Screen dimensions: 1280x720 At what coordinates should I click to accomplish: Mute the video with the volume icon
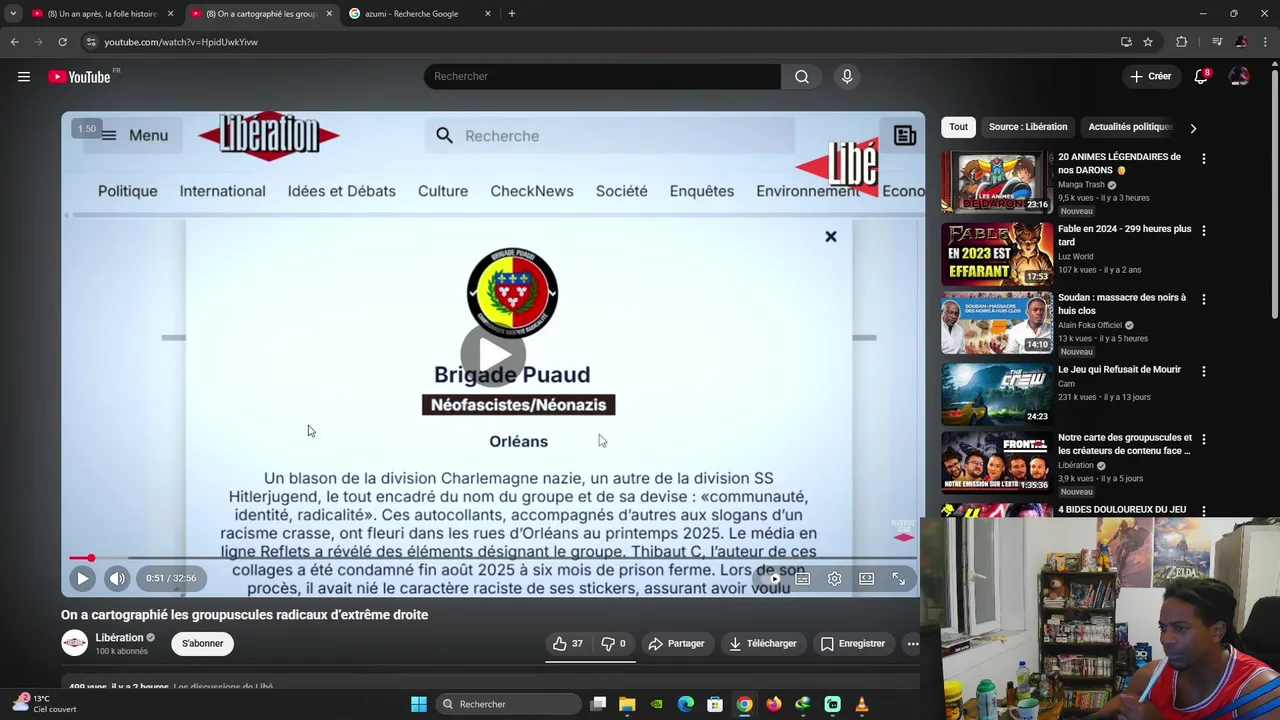tap(117, 578)
